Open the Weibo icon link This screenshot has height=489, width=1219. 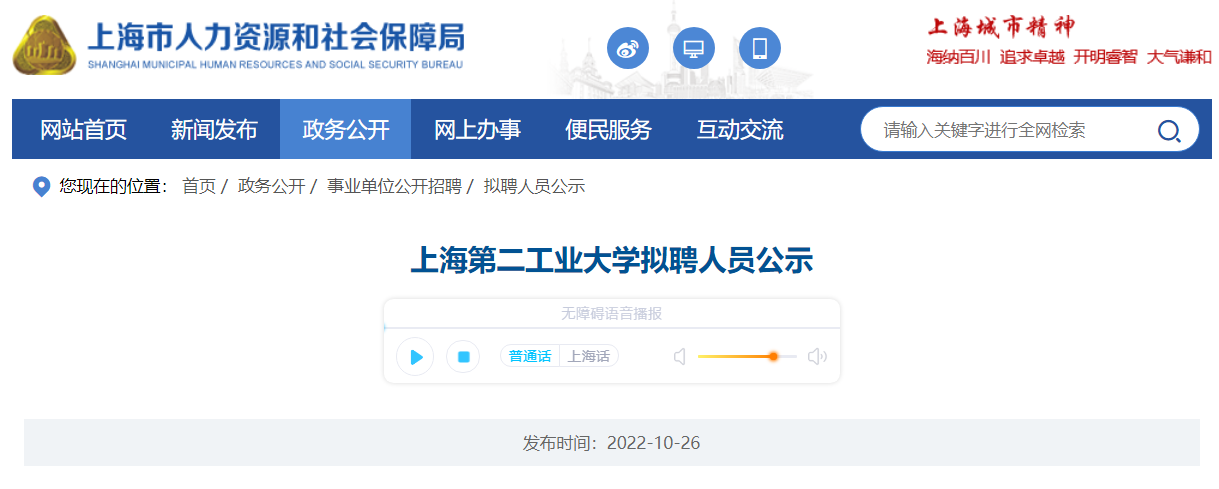click(628, 48)
